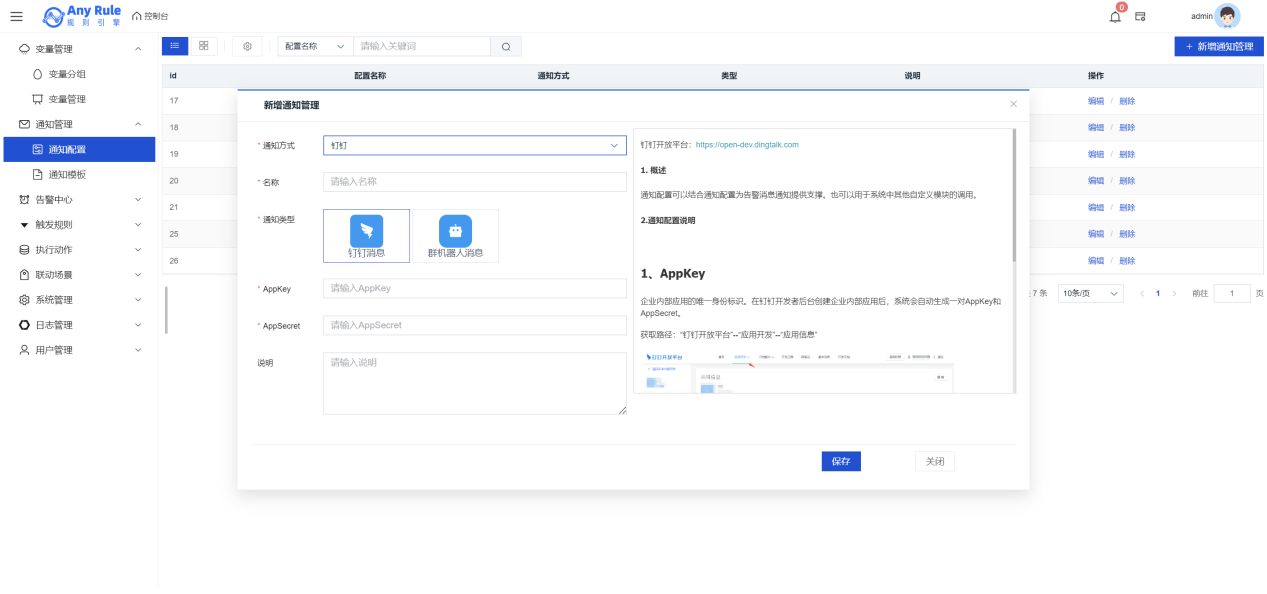
Task: Click the hamburger menu icon
Action: click(16, 16)
